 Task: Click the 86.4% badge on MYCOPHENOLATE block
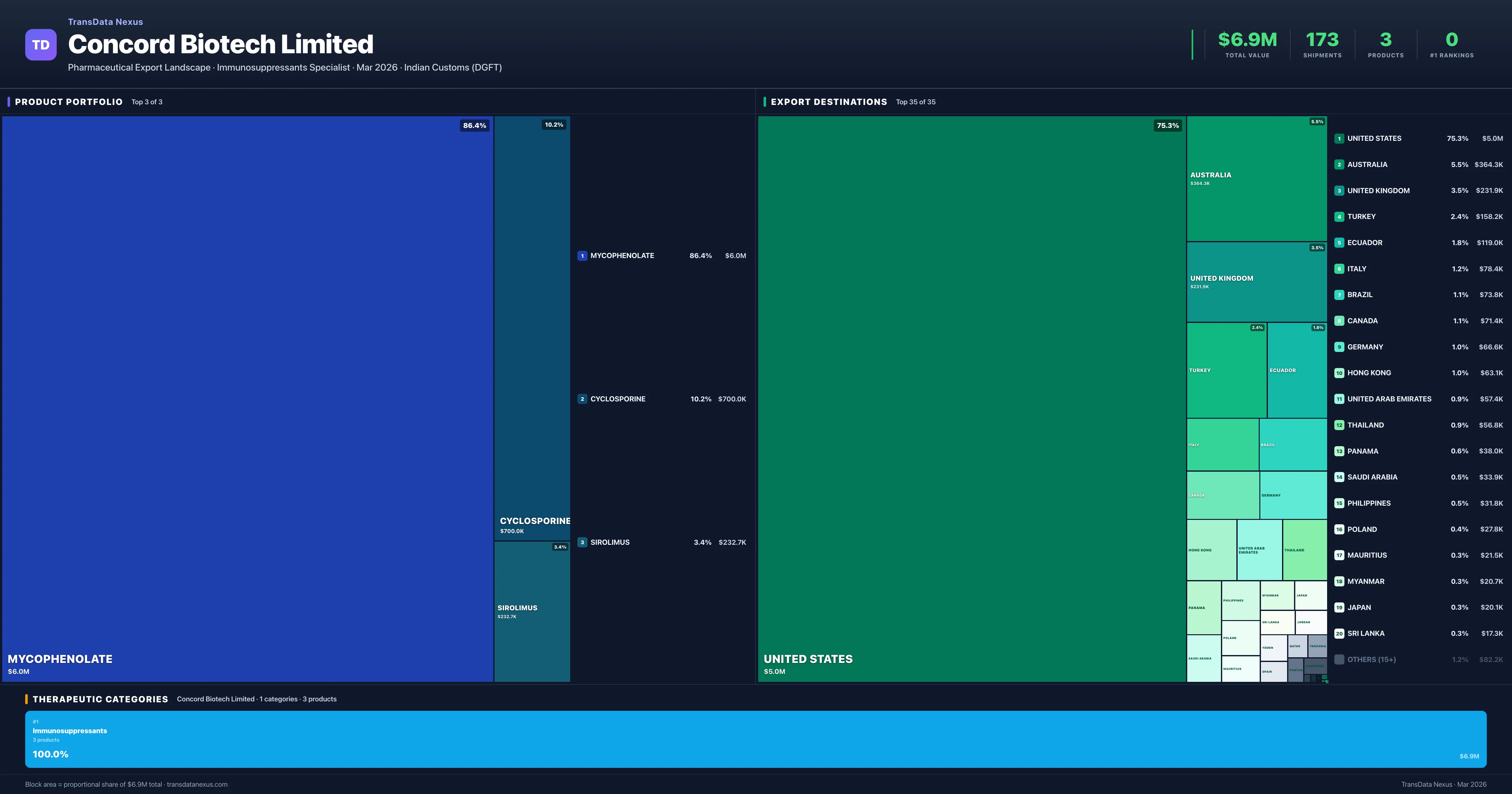pyautogui.click(x=474, y=125)
